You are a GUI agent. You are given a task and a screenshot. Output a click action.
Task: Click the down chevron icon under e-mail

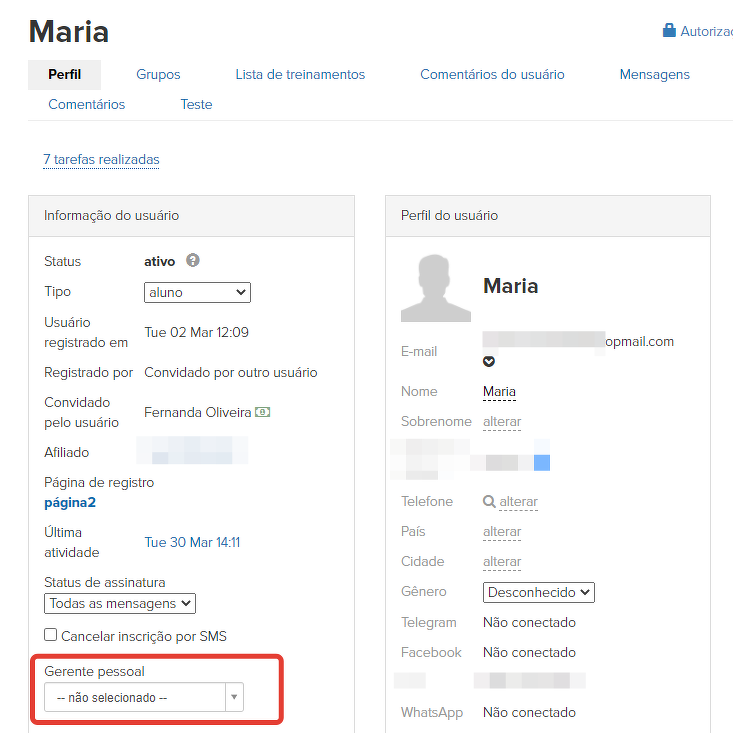pos(489,362)
